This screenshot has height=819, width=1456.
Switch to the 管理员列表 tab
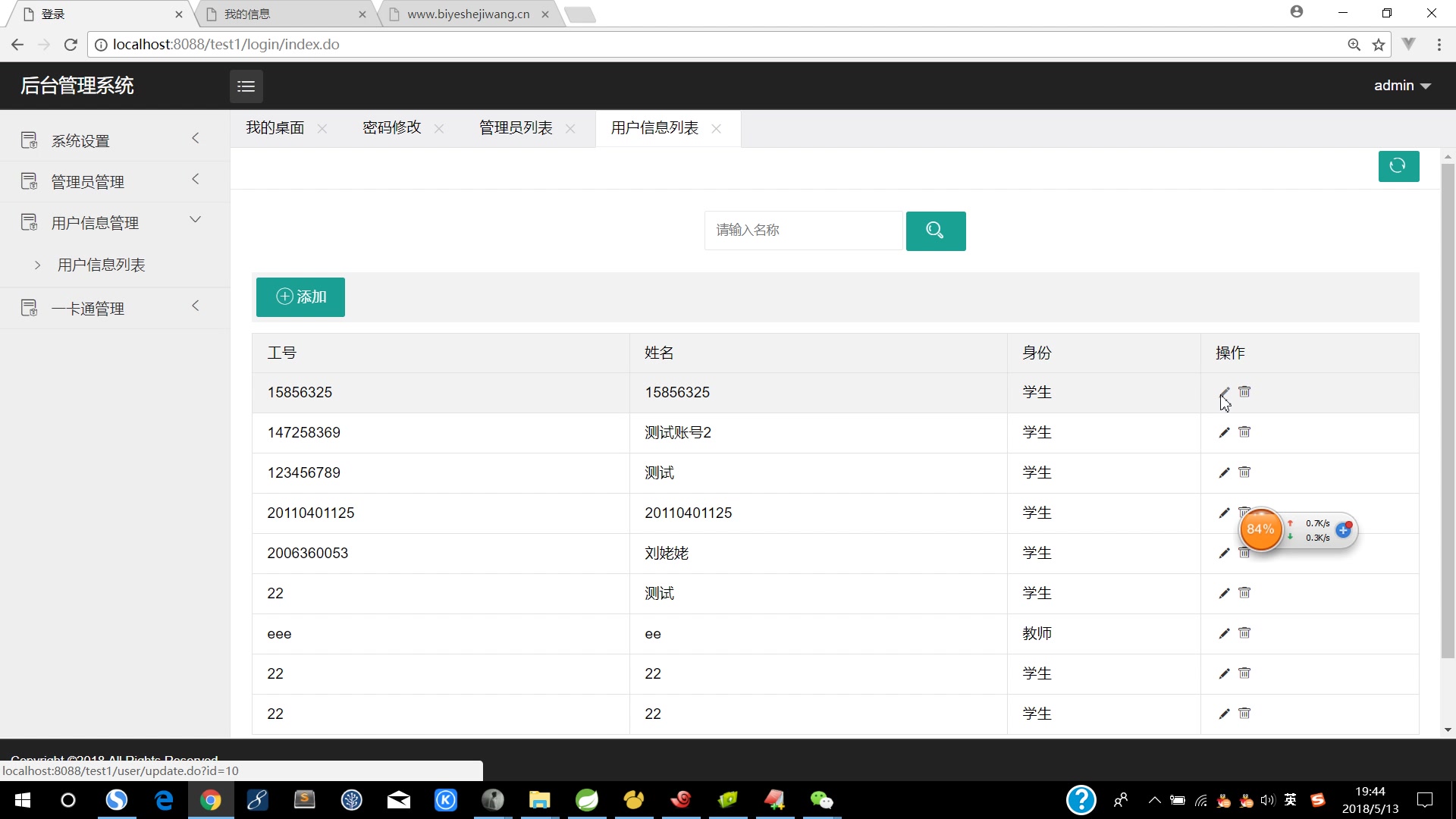pyautogui.click(x=514, y=127)
